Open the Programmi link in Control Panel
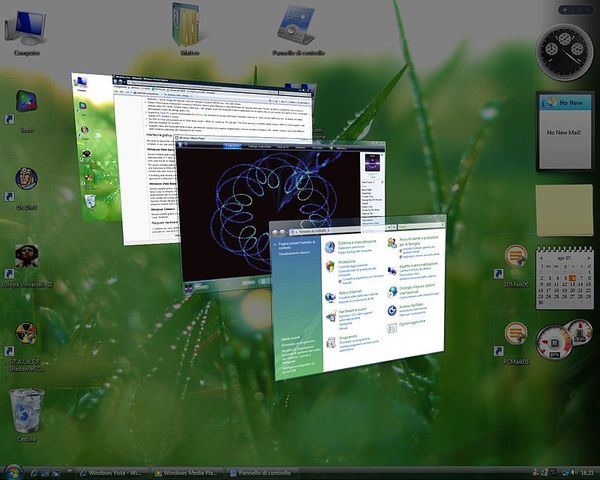 (x=348, y=338)
